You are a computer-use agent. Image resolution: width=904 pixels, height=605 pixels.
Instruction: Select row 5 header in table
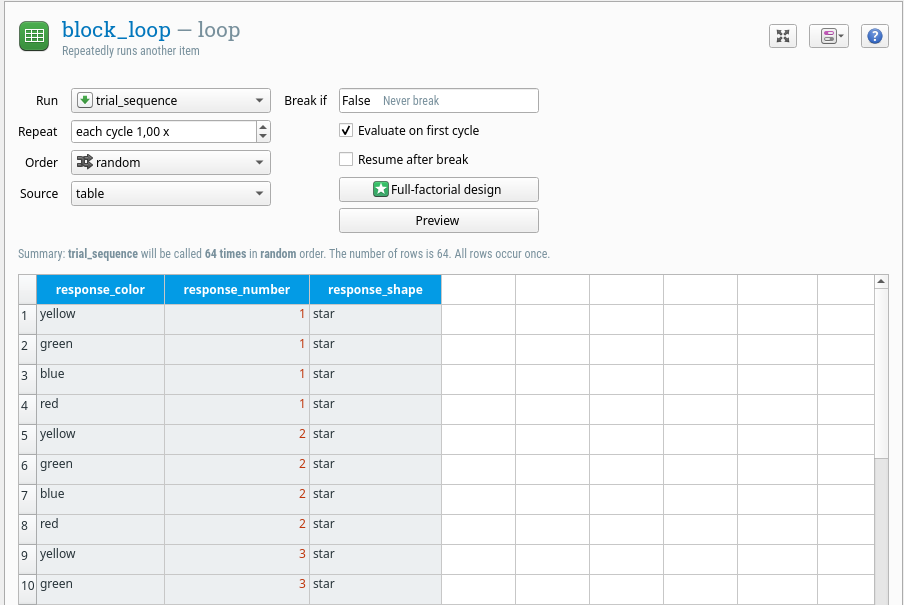pyautogui.click(x=27, y=435)
